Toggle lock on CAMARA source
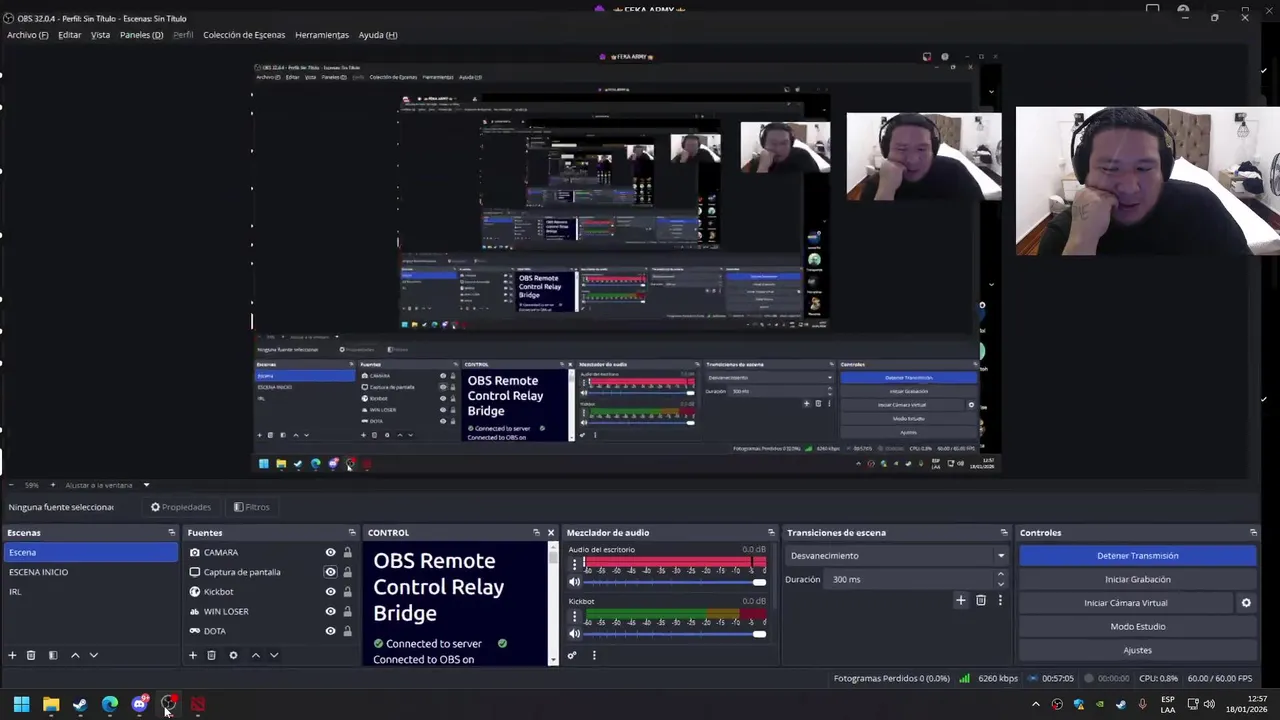 click(347, 552)
